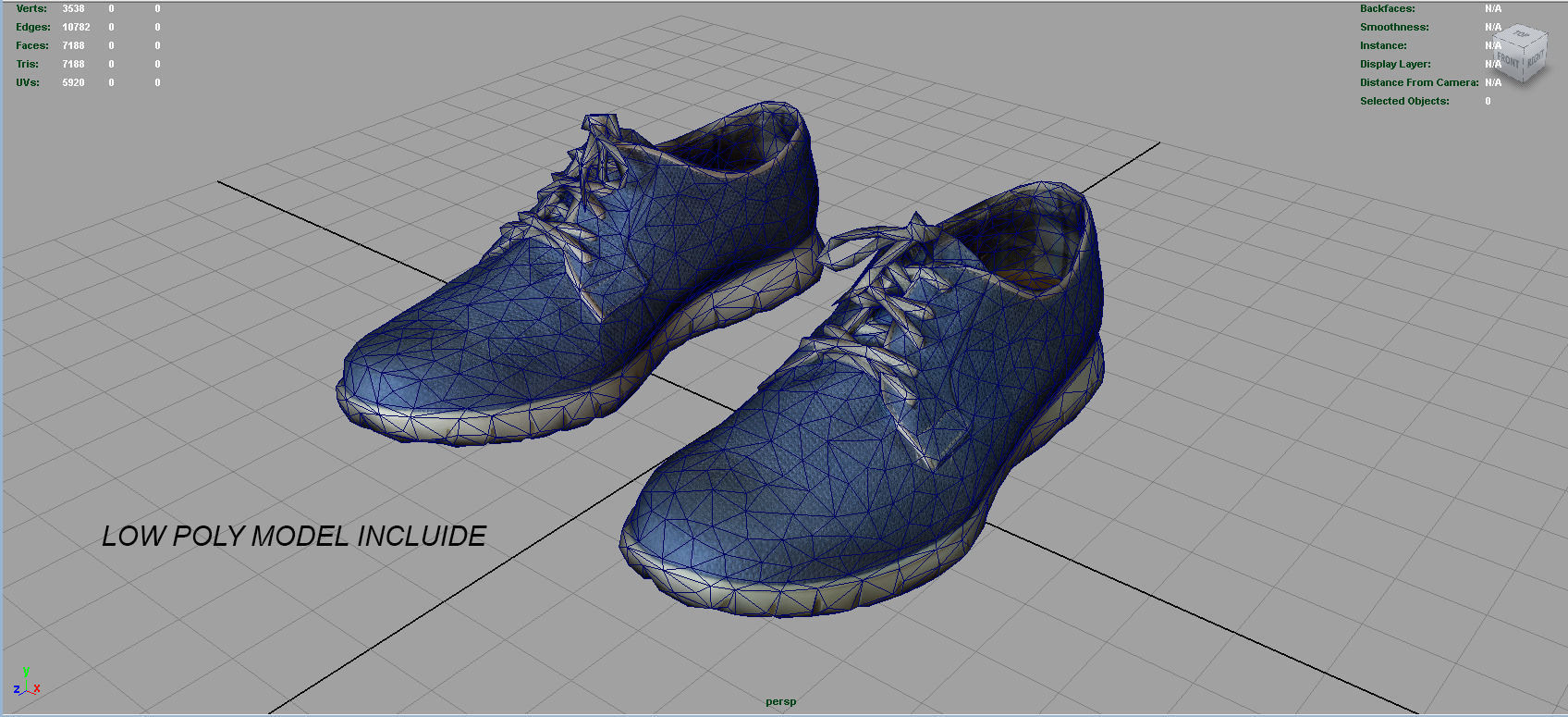Click the N/A value beside Backfaces
Screen dimensions: 1568x717
point(1493,8)
